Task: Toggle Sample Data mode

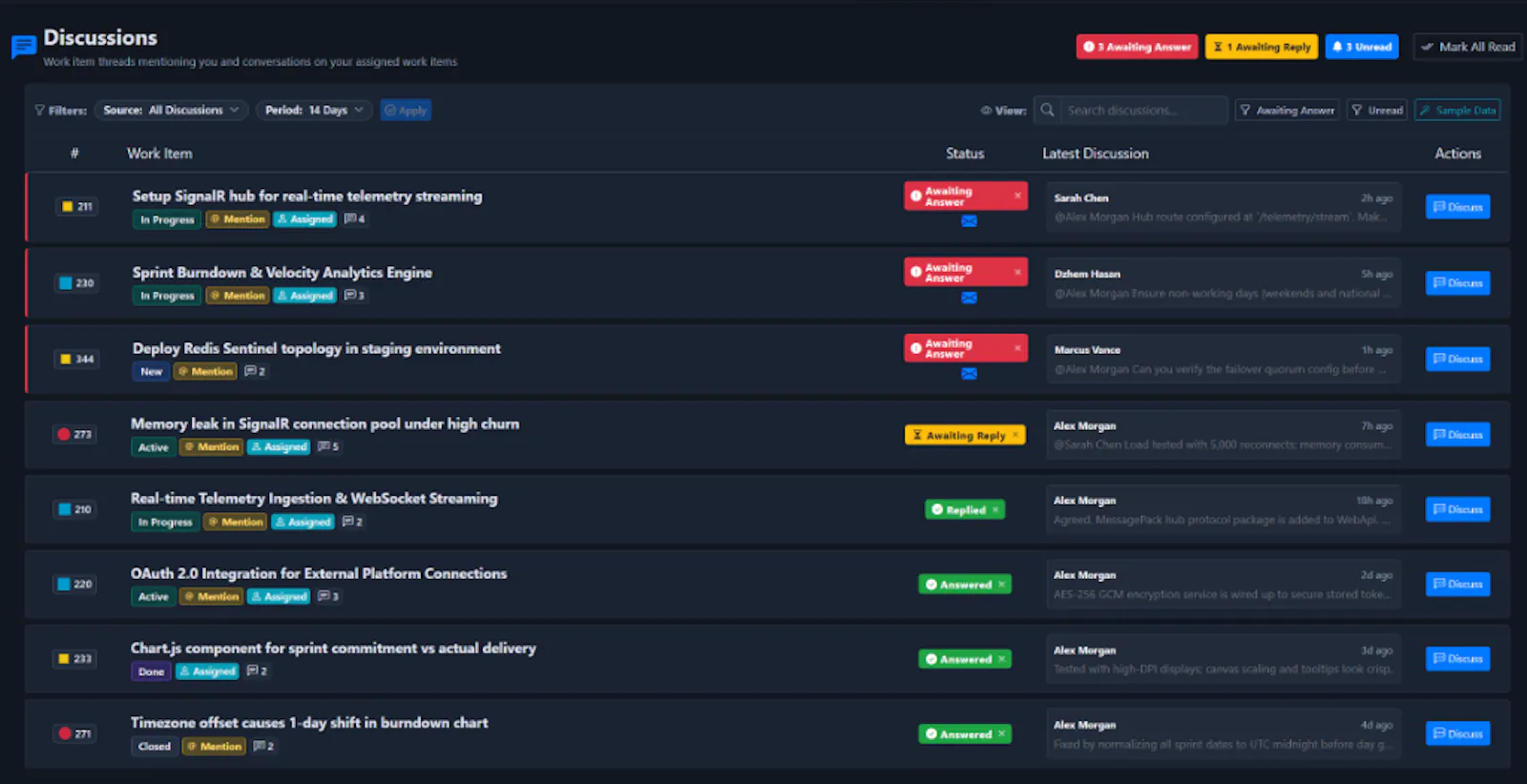Action: click(x=1457, y=111)
